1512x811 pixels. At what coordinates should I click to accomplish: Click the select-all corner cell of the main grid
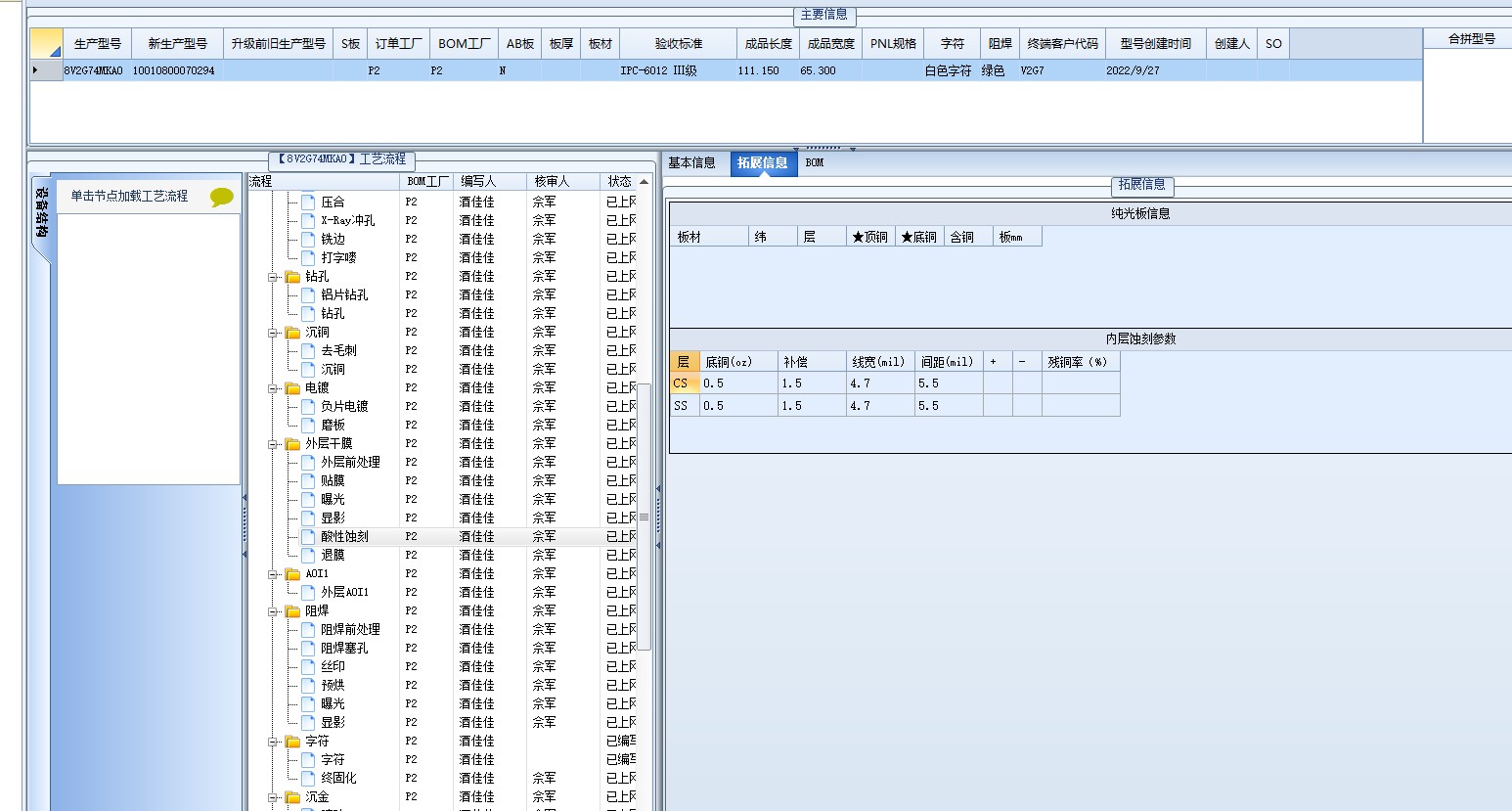pos(46,44)
